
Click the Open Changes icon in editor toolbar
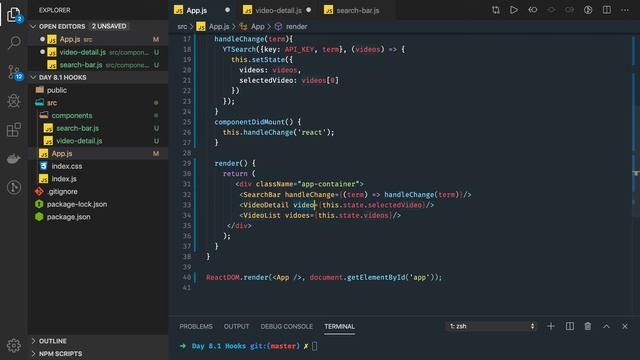pyautogui.click(x=496, y=10)
